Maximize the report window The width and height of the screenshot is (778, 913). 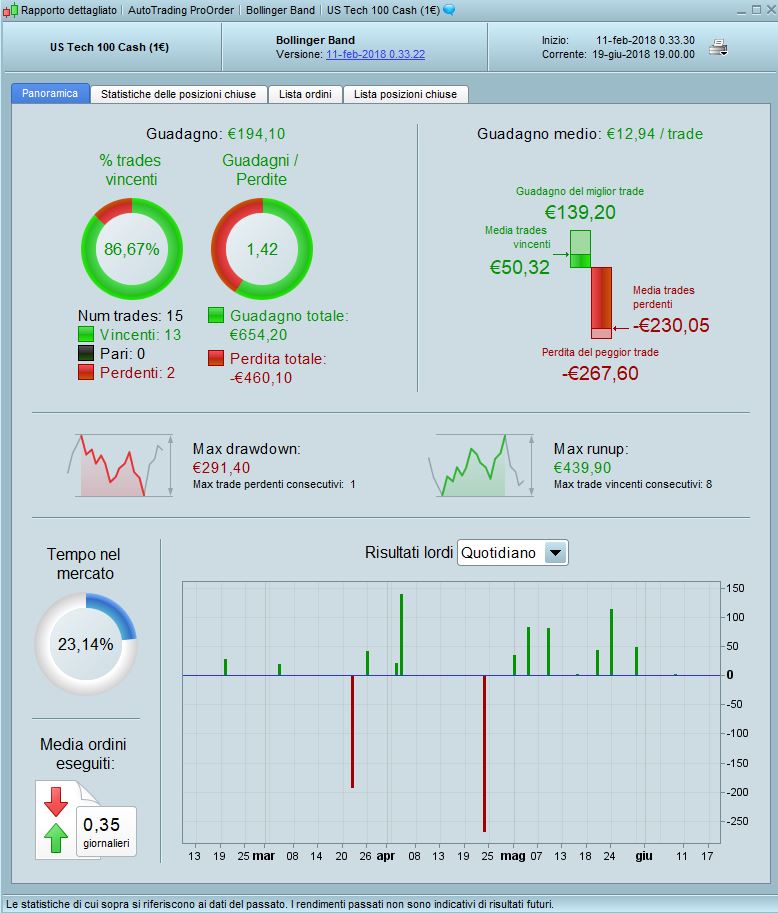pyautogui.click(x=756, y=10)
